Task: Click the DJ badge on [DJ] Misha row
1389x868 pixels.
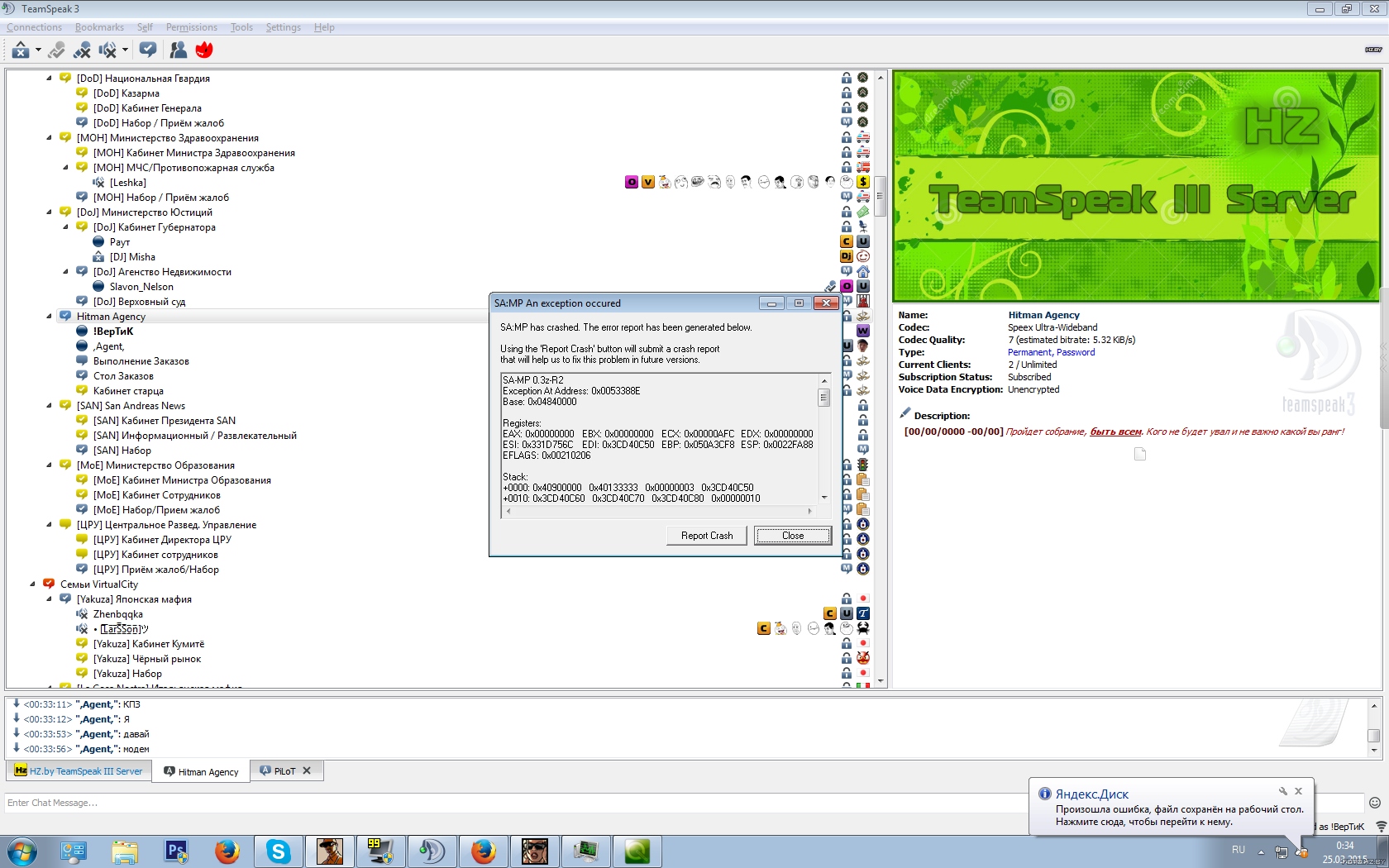Action: [846, 256]
